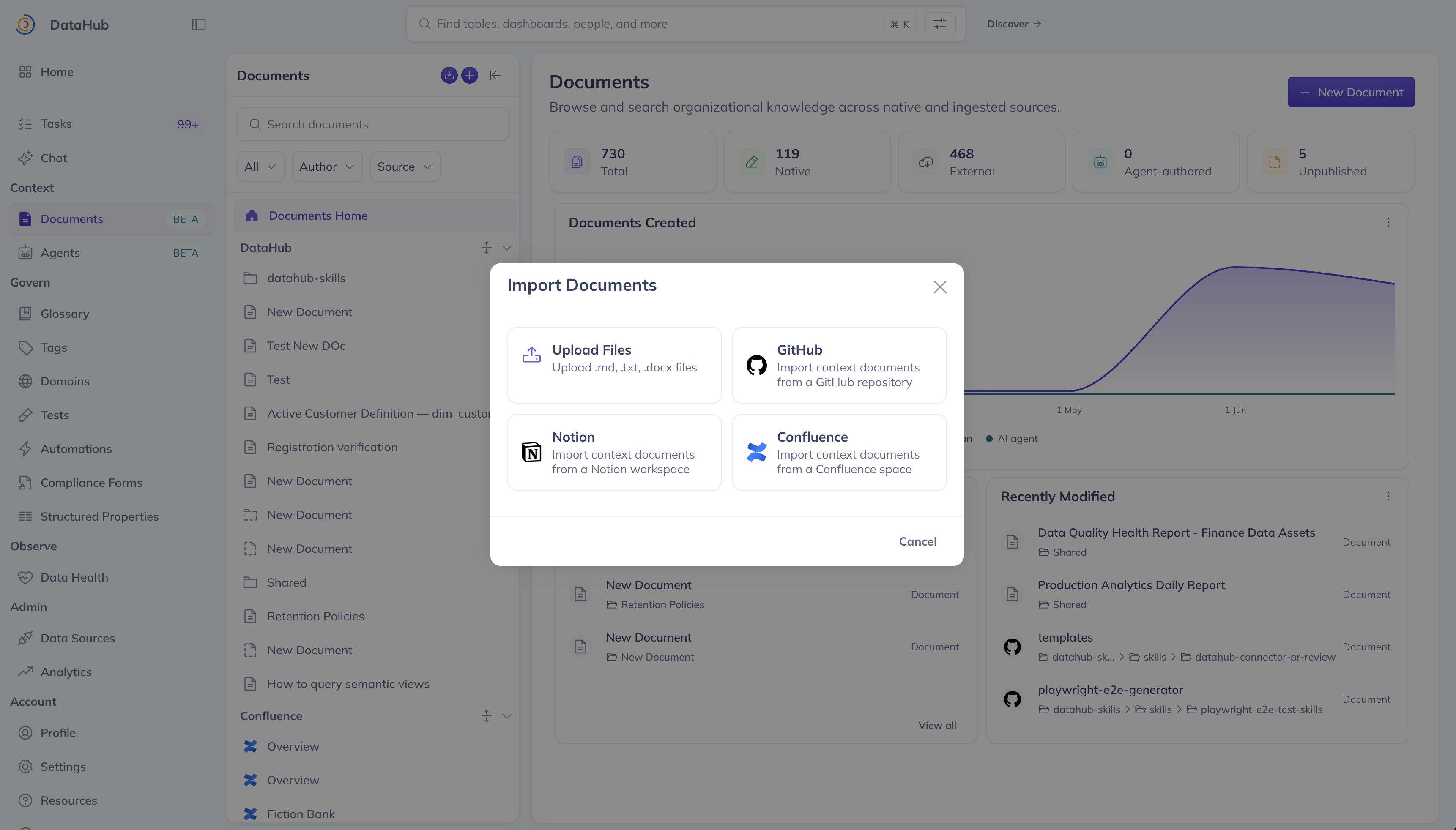Open the Author filter dropdown

pyautogui.click(x=327, y=167)
